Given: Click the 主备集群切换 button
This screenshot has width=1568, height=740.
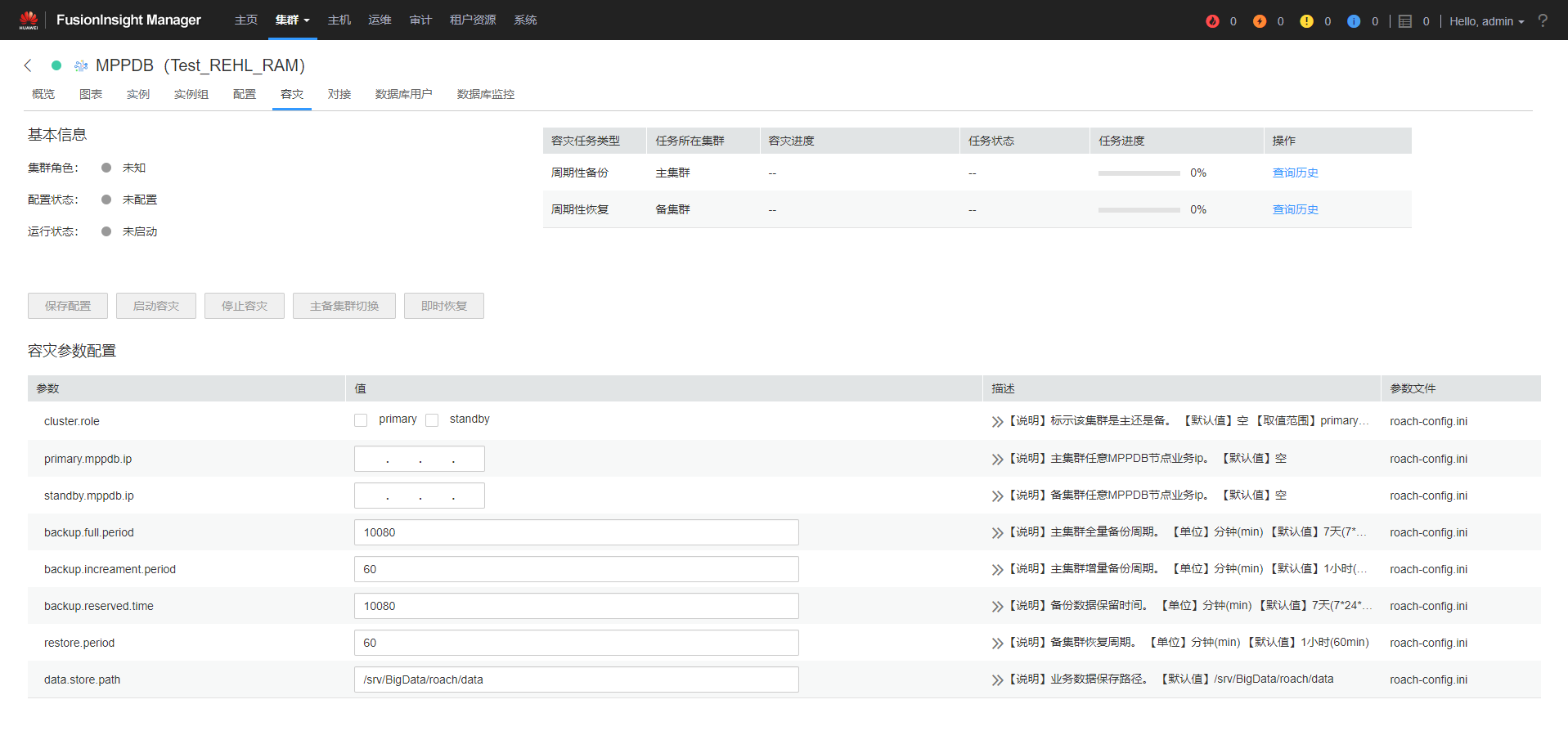Looking at the screenshot, I should click(x=344, y=306).
